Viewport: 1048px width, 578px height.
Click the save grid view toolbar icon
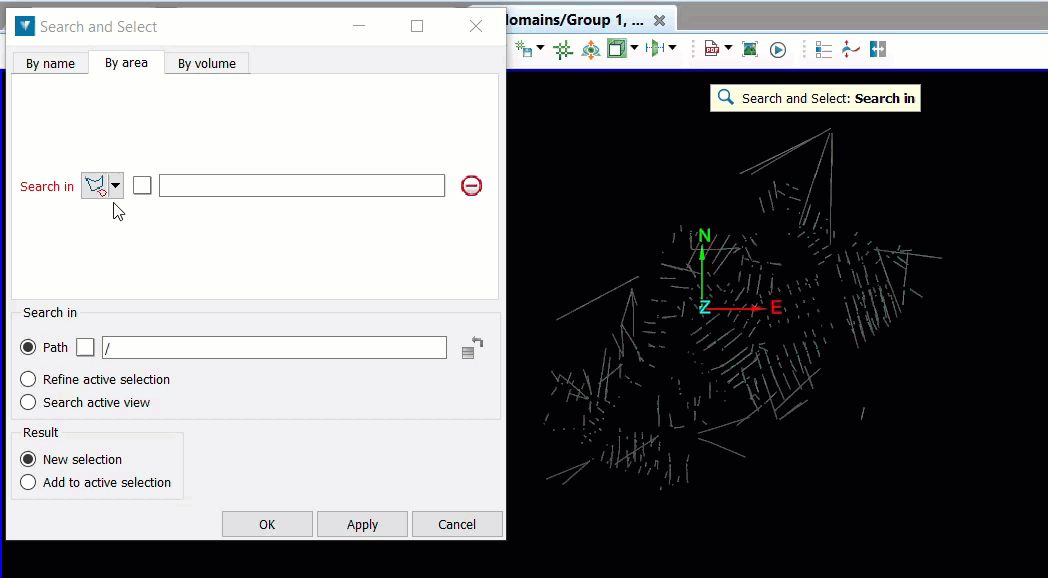click(x=524, y=49)
